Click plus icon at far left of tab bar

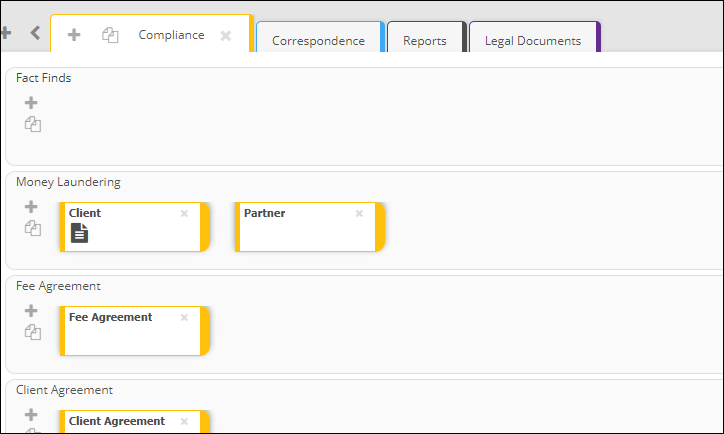[6, 33]
